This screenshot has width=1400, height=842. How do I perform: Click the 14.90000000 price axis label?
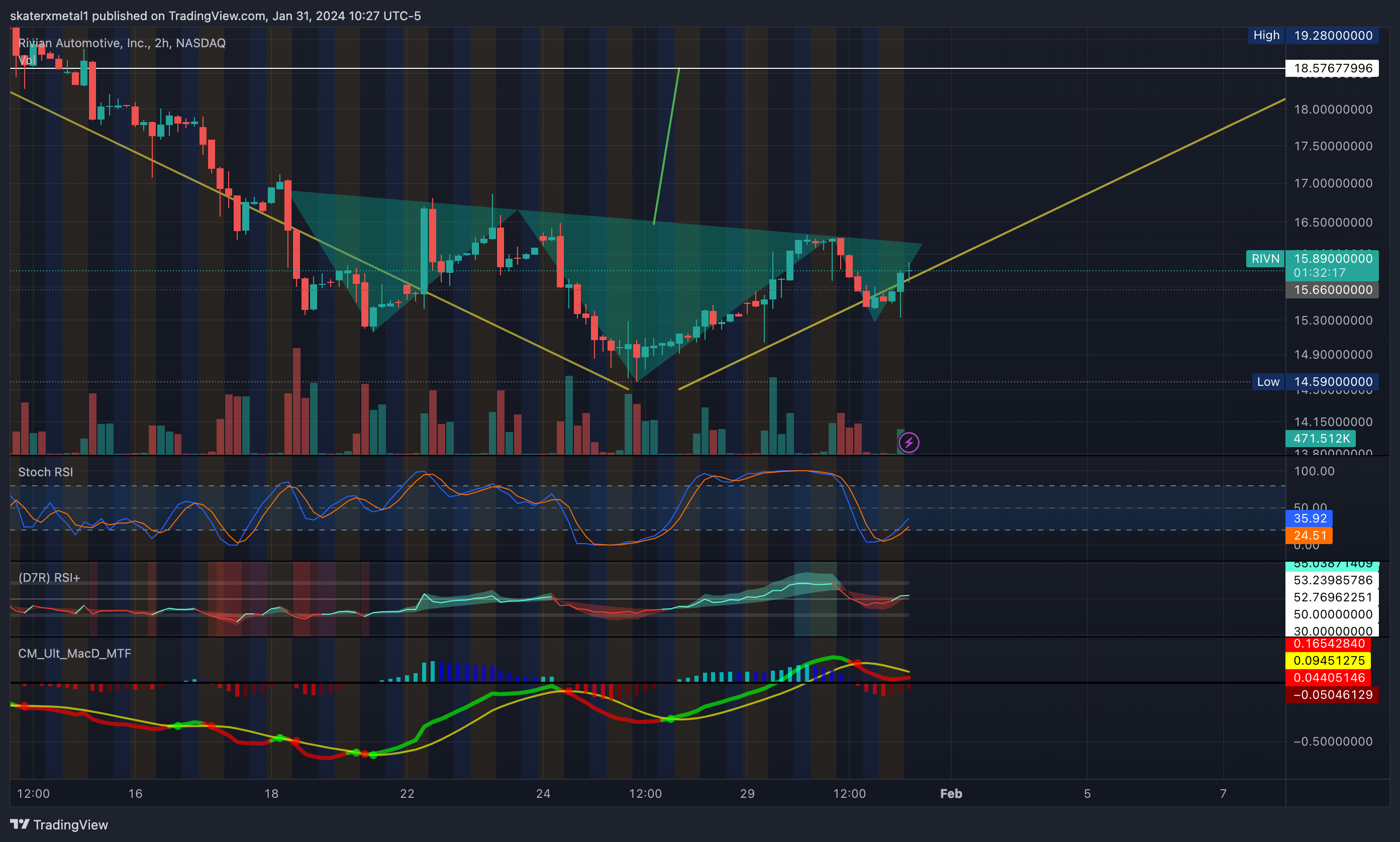[1333, 355]
